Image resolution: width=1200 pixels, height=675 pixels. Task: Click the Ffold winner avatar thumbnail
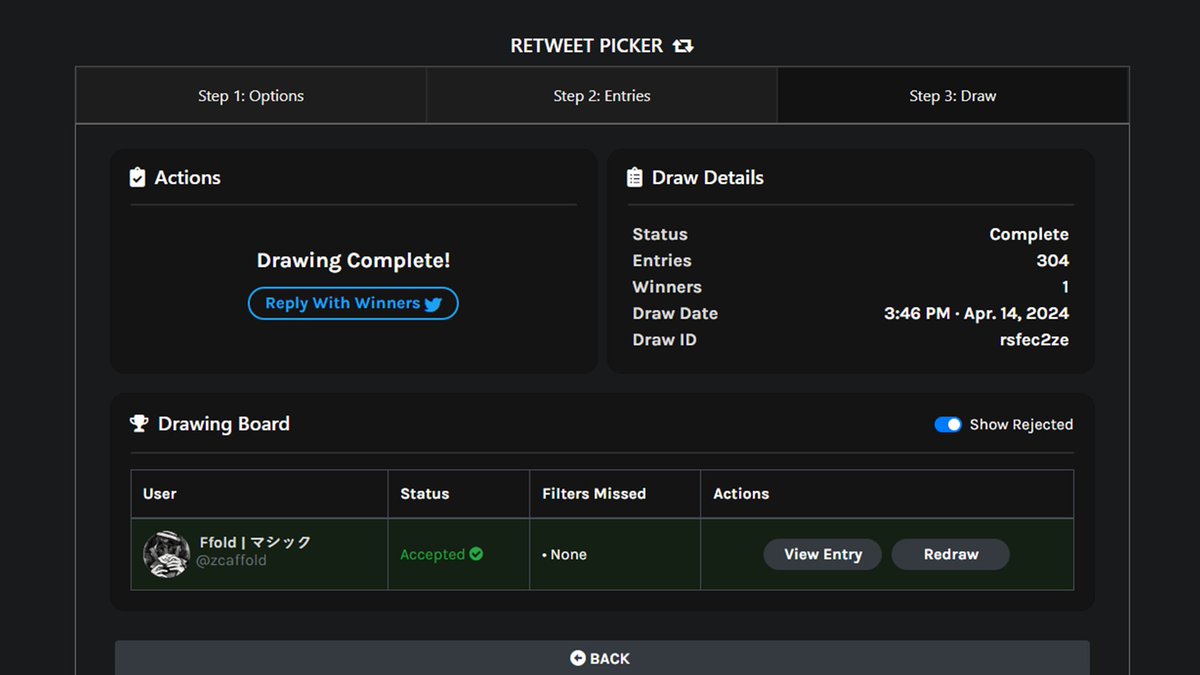point(166,554)
